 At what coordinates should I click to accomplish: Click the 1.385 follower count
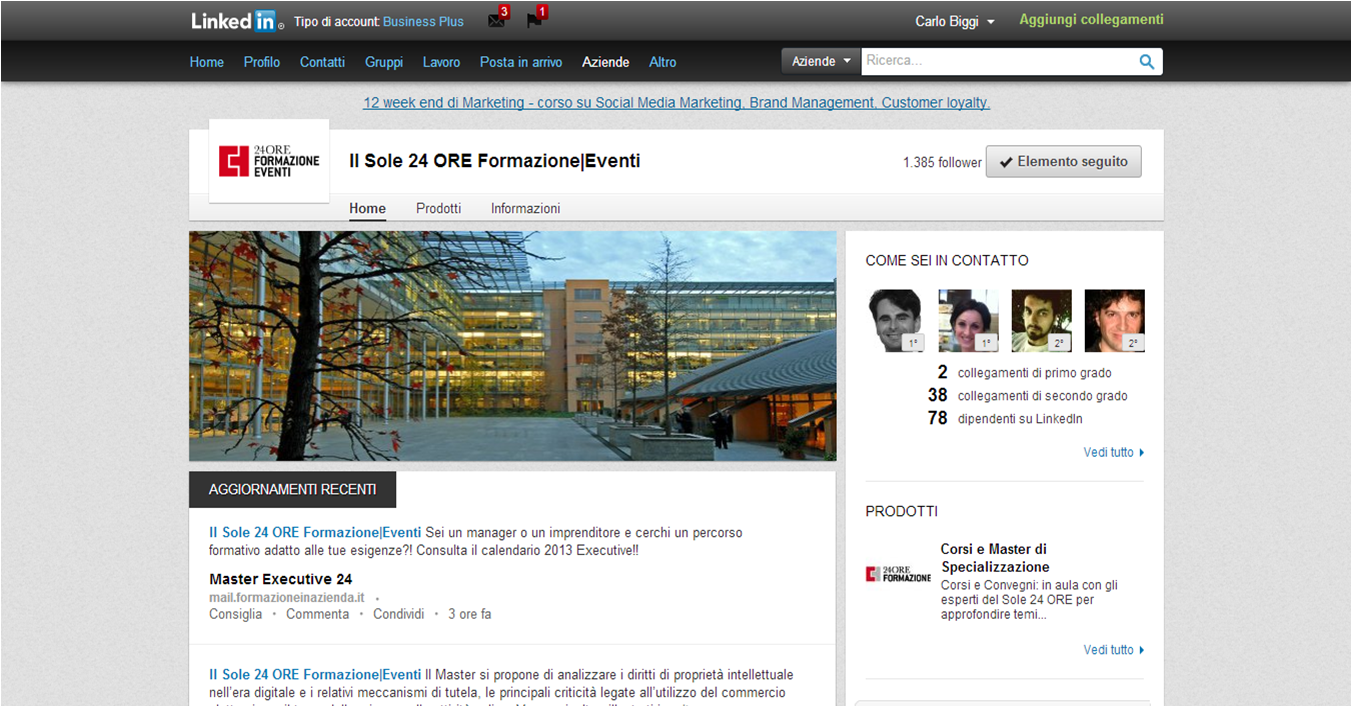(x=942, y=162)
